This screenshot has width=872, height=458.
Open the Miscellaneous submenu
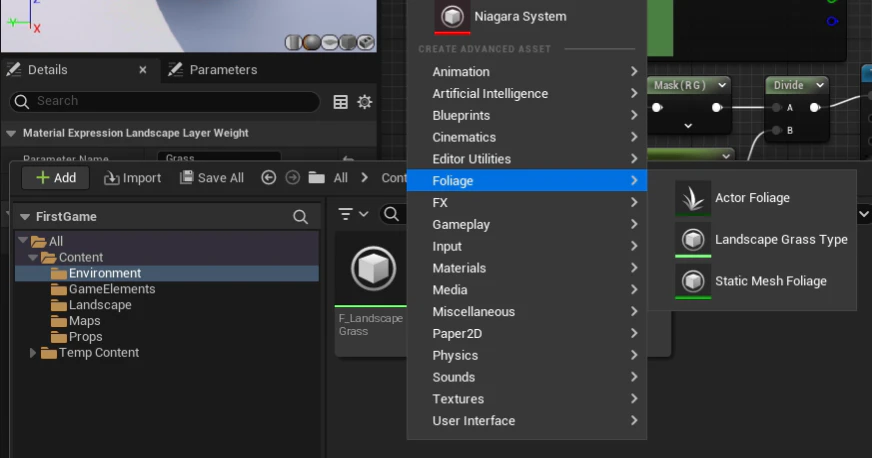(x=527, y=311)
